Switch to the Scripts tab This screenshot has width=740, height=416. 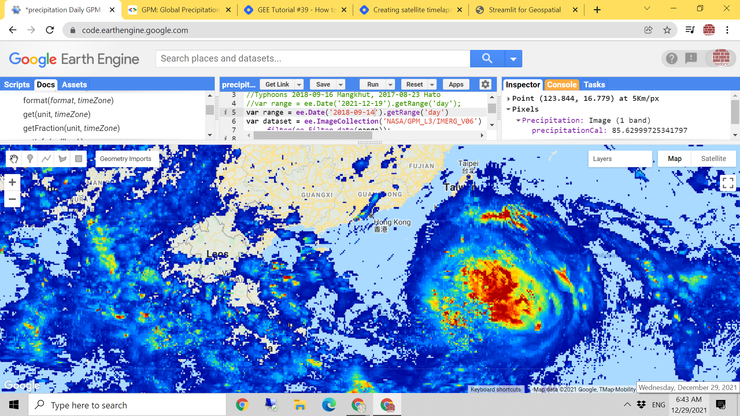17,85
